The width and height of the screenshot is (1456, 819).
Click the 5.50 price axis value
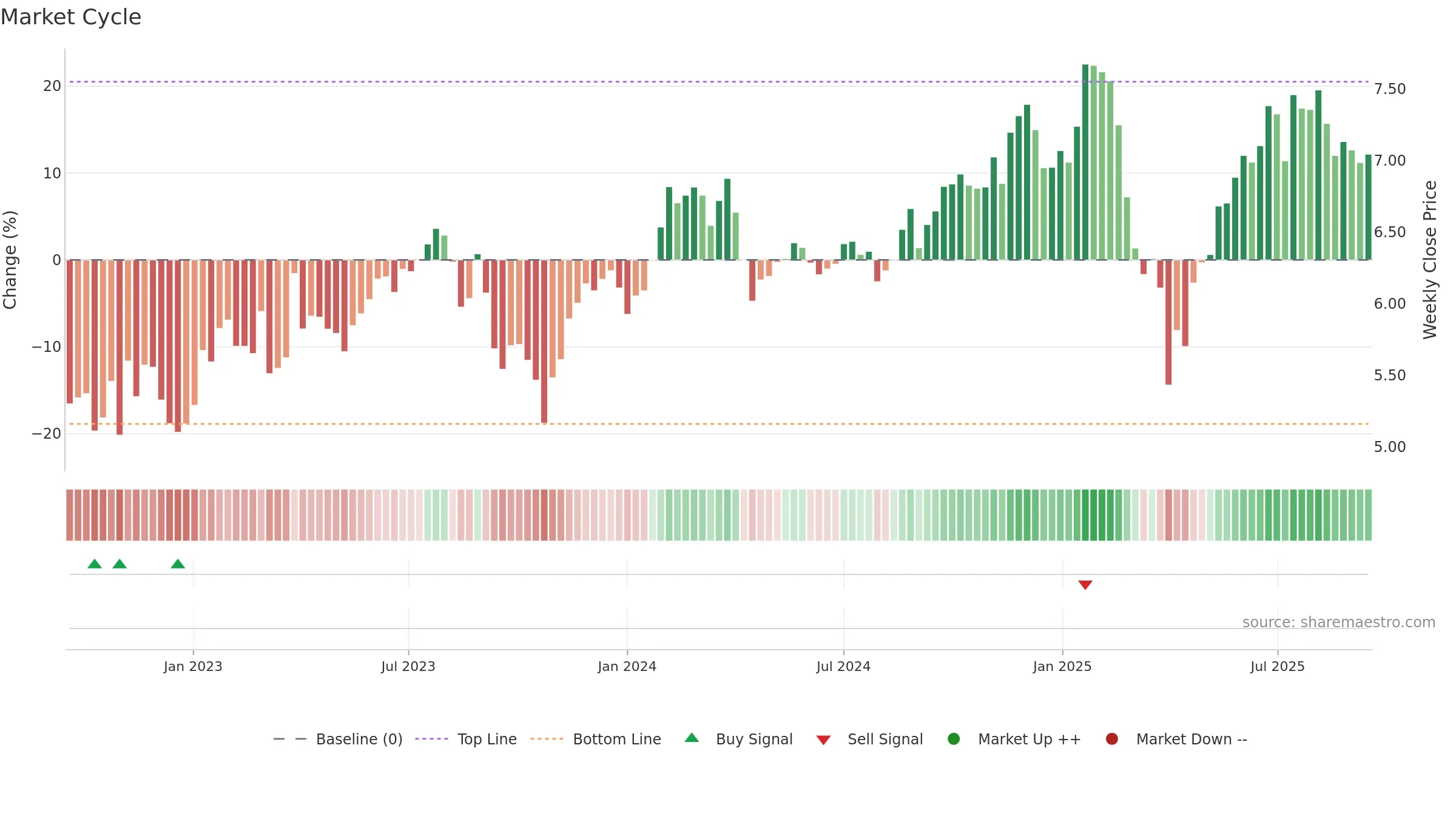(1390, 376)
